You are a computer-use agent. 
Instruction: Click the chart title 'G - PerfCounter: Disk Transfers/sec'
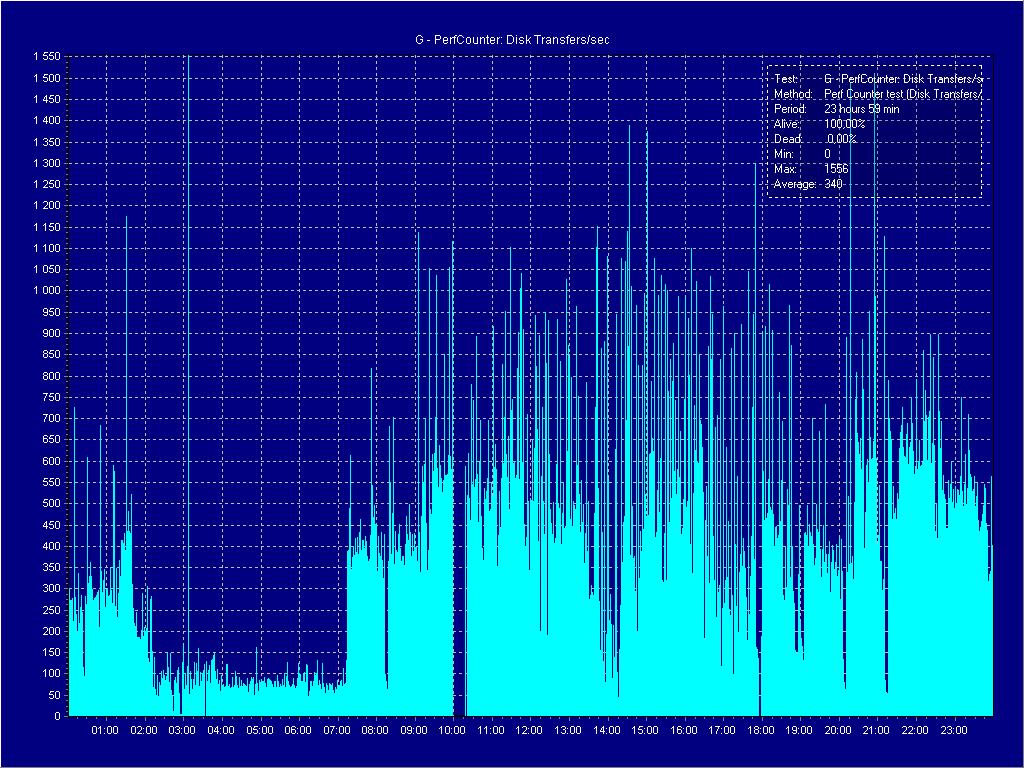(512, 40)
